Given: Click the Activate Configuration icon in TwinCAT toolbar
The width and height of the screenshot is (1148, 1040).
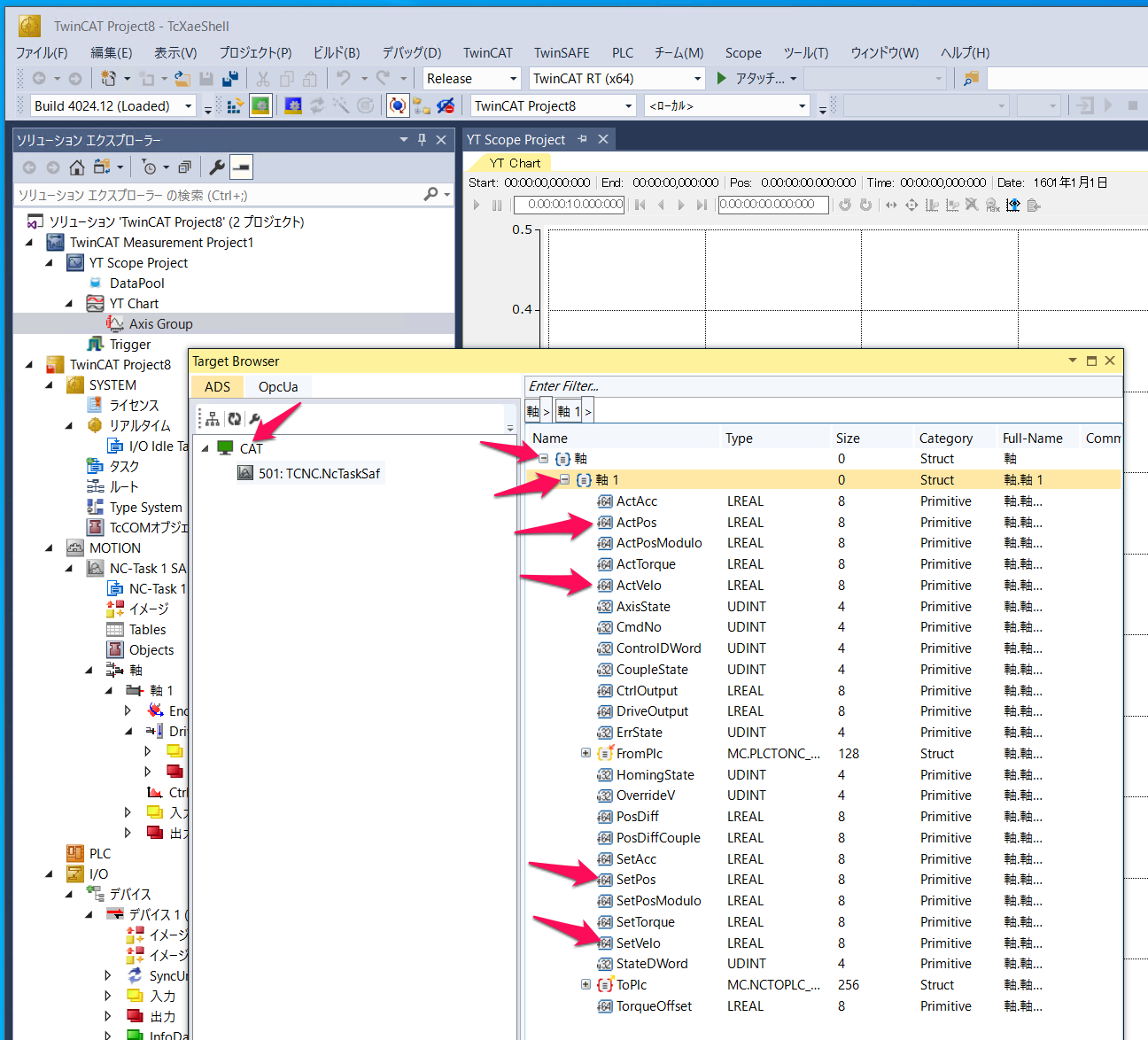Looking at the screenshot, I should tap(235, 106).
